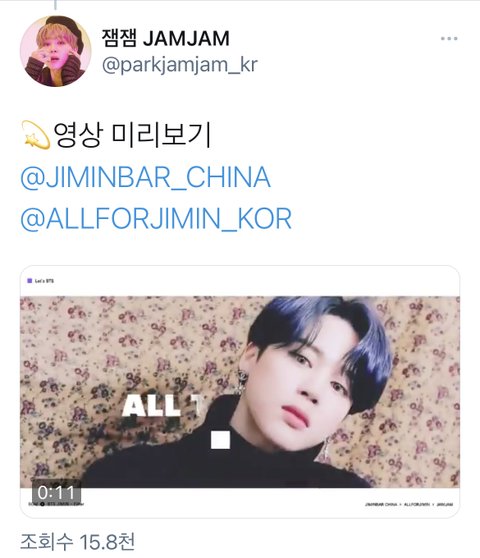Open the @ALLFORJIMIN_KOR mention
This screenshot has height=558, width=480.
coord(156,219)
